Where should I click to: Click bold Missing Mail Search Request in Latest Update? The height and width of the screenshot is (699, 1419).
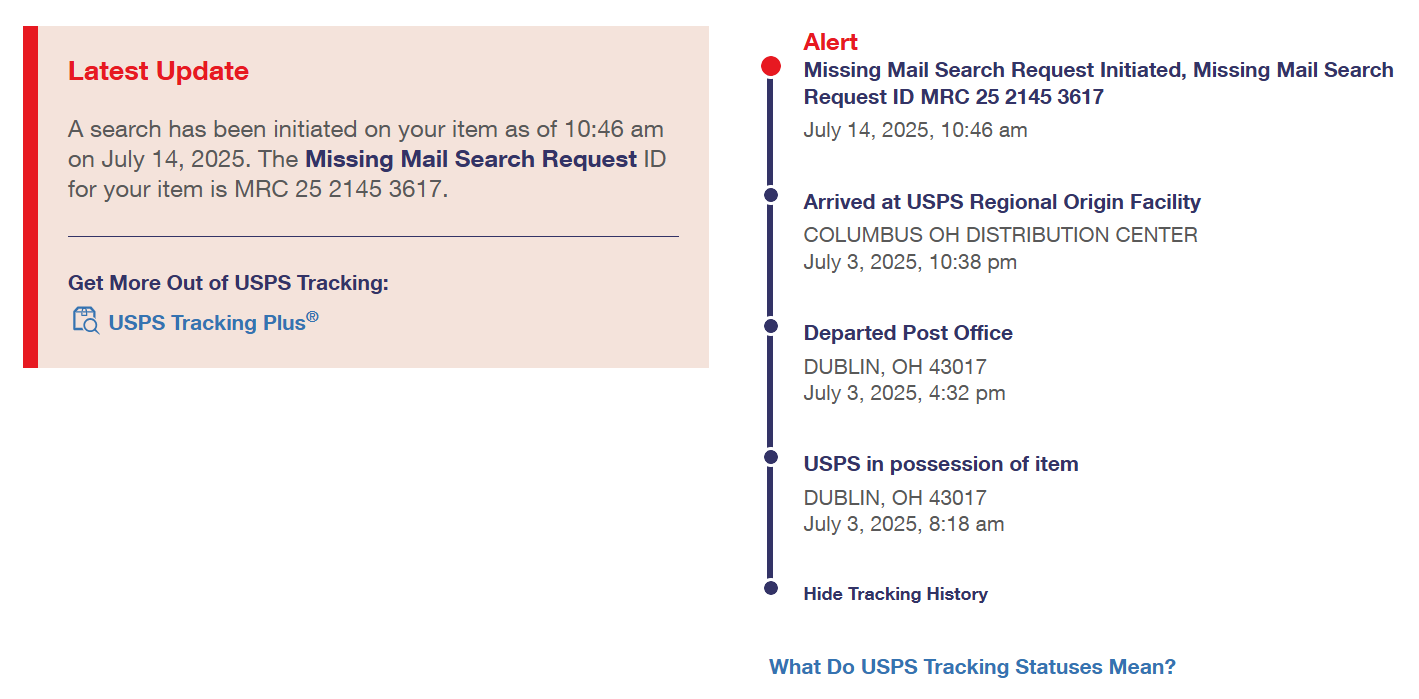tap(471, 159)
